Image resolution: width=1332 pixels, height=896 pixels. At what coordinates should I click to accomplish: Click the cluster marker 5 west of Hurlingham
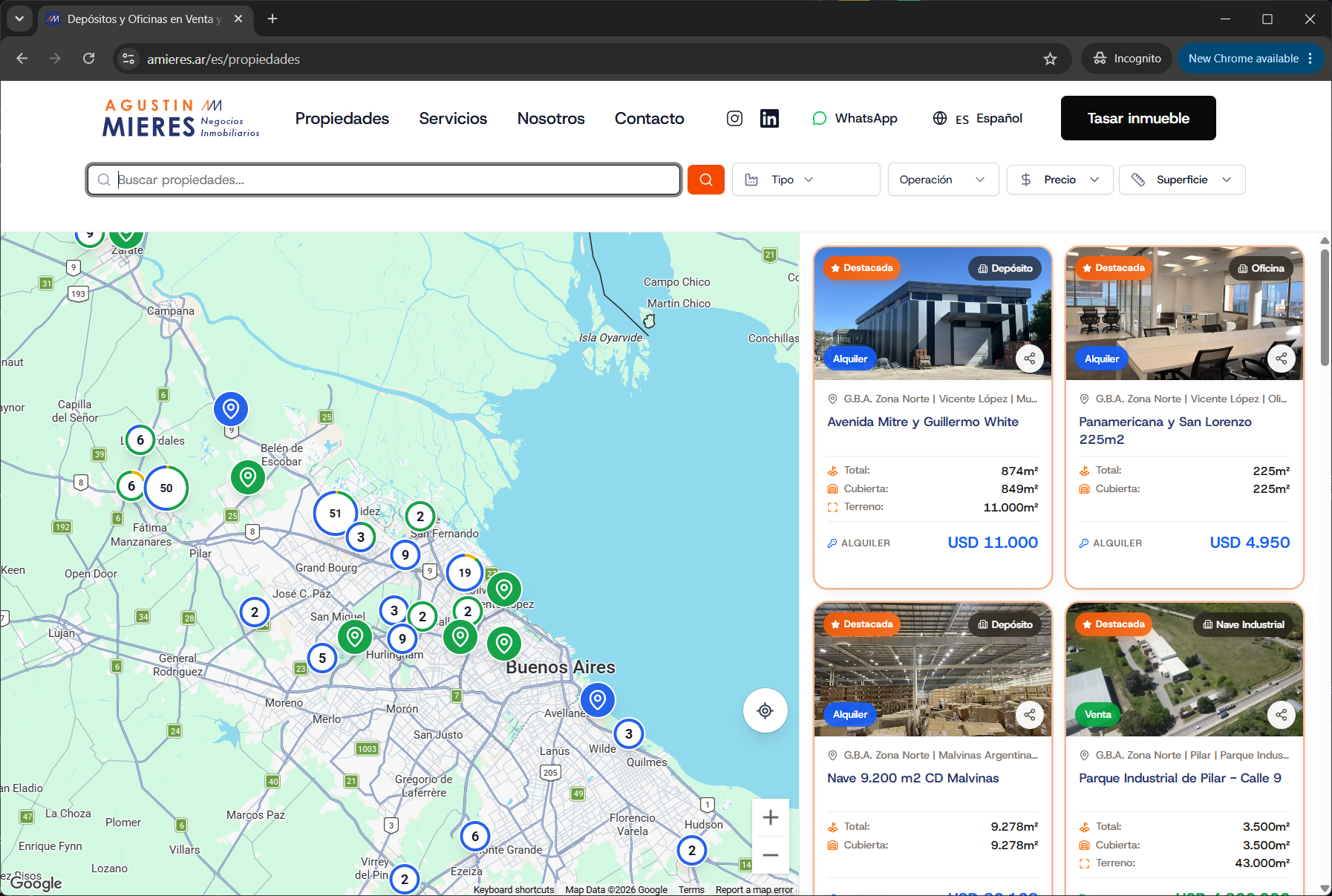coord(322,658)
